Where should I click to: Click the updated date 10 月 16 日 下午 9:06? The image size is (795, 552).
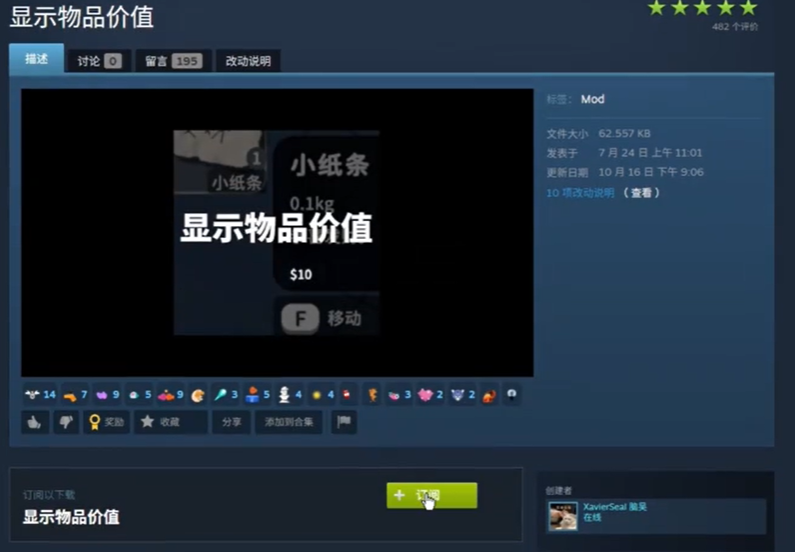651,172
